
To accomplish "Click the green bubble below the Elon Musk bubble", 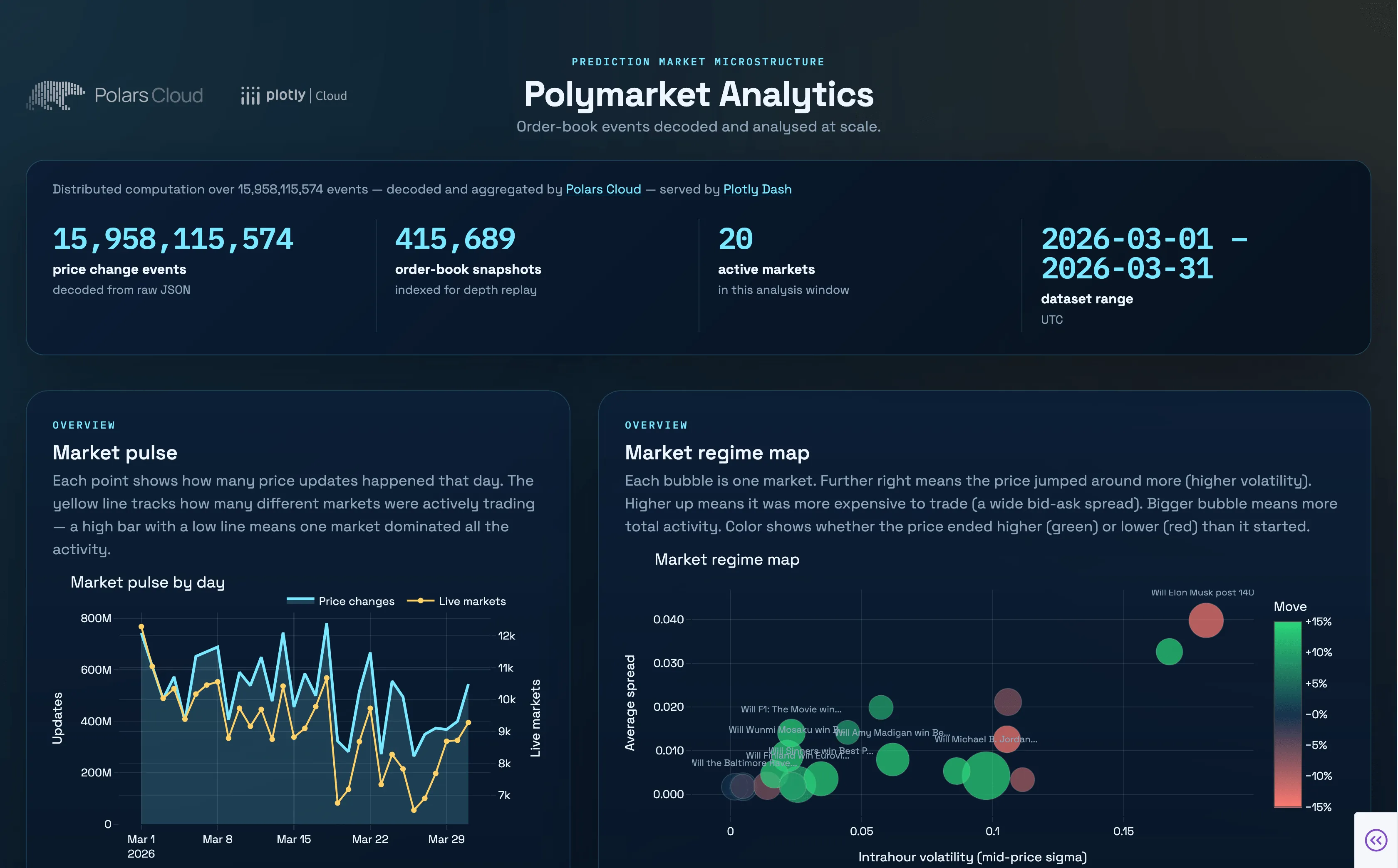I will click(1168, 652).
